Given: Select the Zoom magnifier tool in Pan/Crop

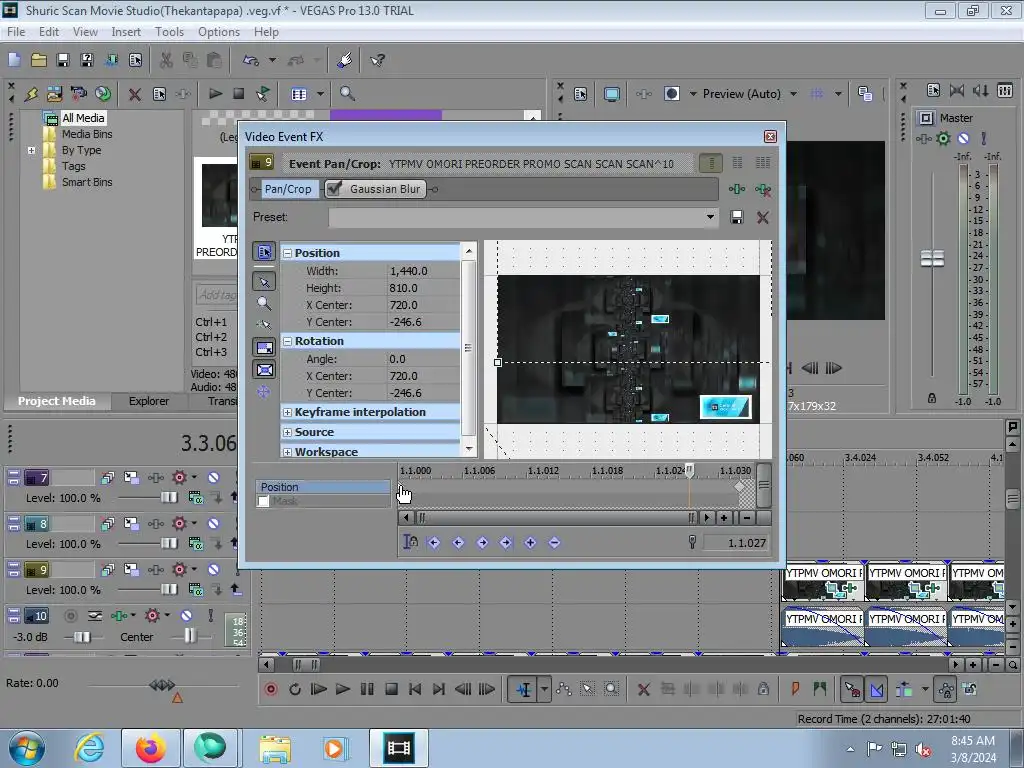Looking at the screenshot, I should 264,303.
